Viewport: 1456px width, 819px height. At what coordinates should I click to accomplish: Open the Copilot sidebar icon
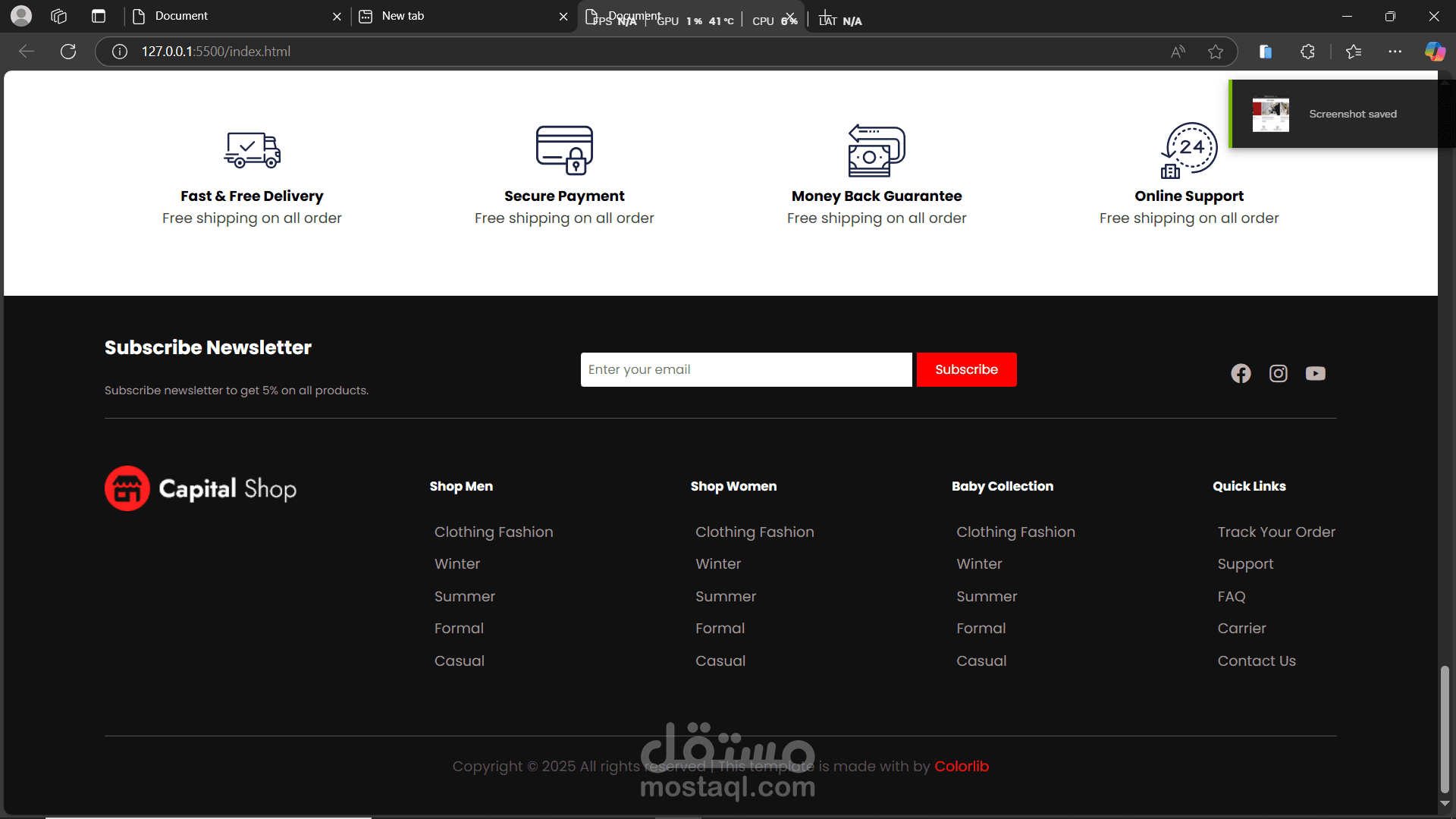coord(1434,52)
